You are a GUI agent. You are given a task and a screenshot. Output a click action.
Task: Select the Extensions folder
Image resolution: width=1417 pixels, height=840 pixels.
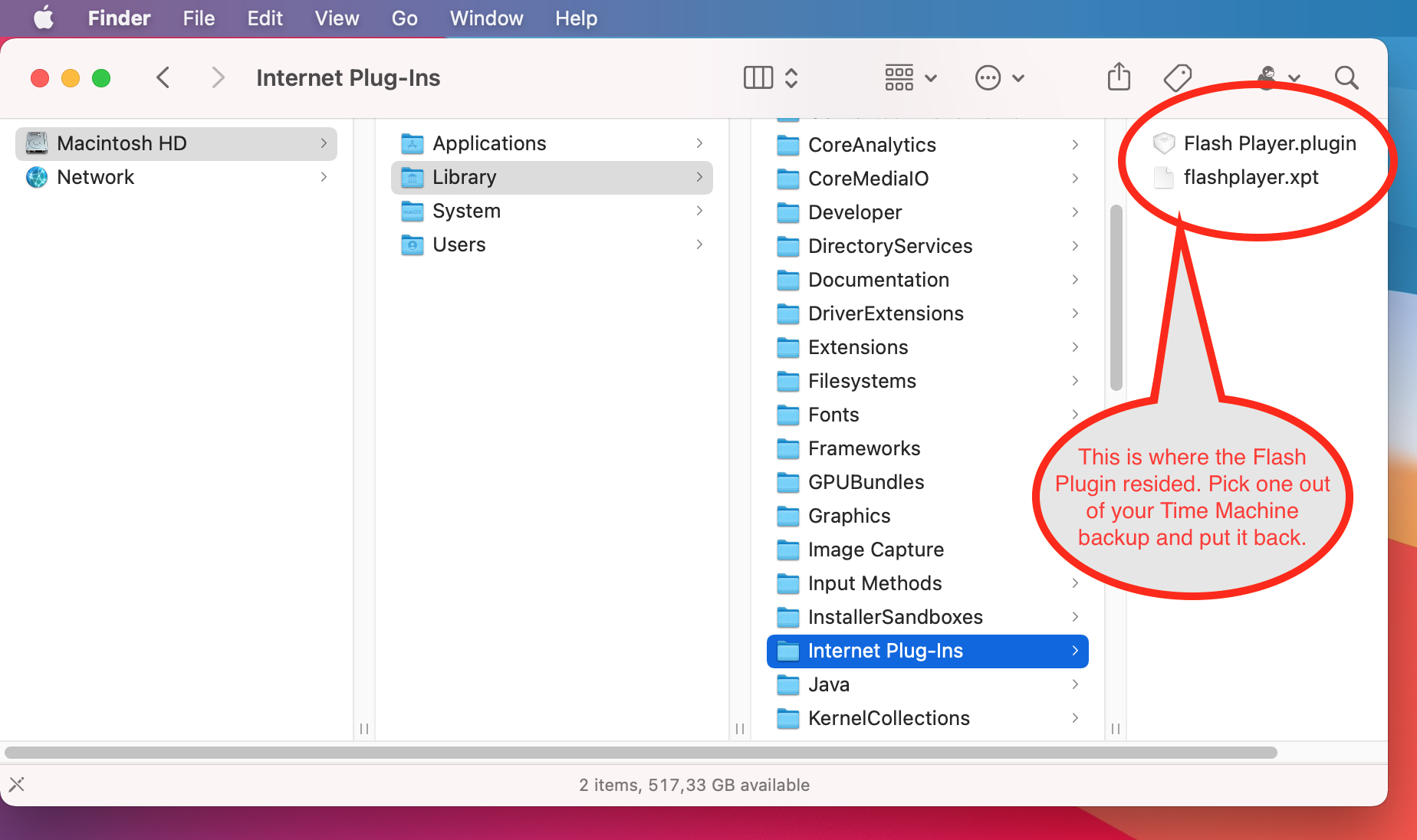click(928, 347)
